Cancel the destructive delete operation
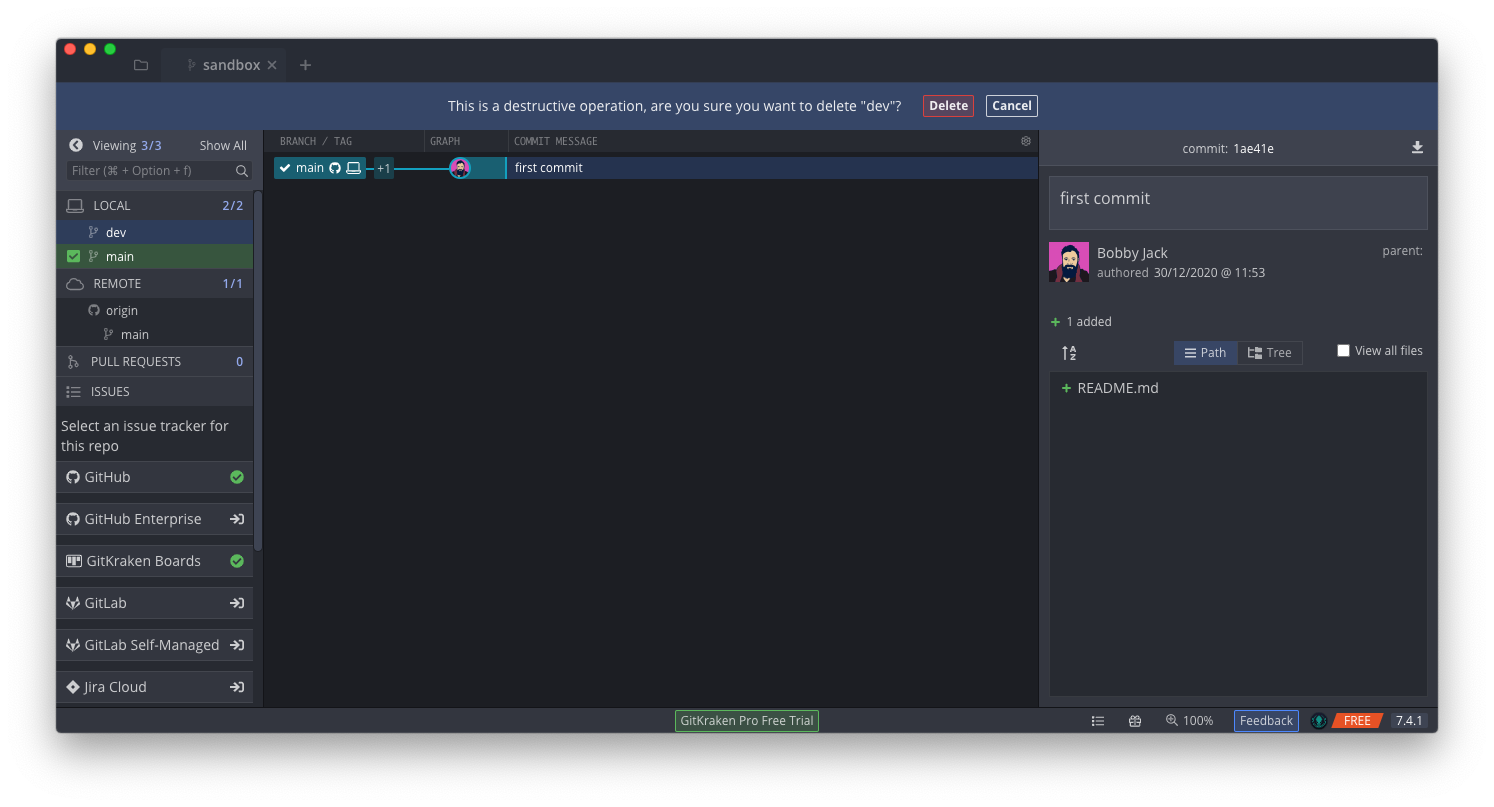The image size is (1494, 807). 1011,105
